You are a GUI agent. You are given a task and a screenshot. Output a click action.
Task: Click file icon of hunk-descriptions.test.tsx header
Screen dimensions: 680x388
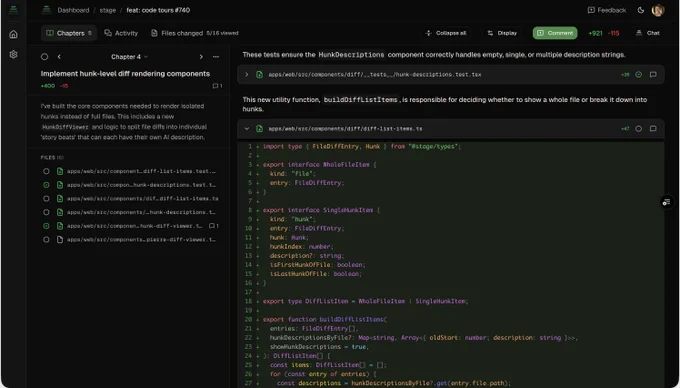(259, 75)
